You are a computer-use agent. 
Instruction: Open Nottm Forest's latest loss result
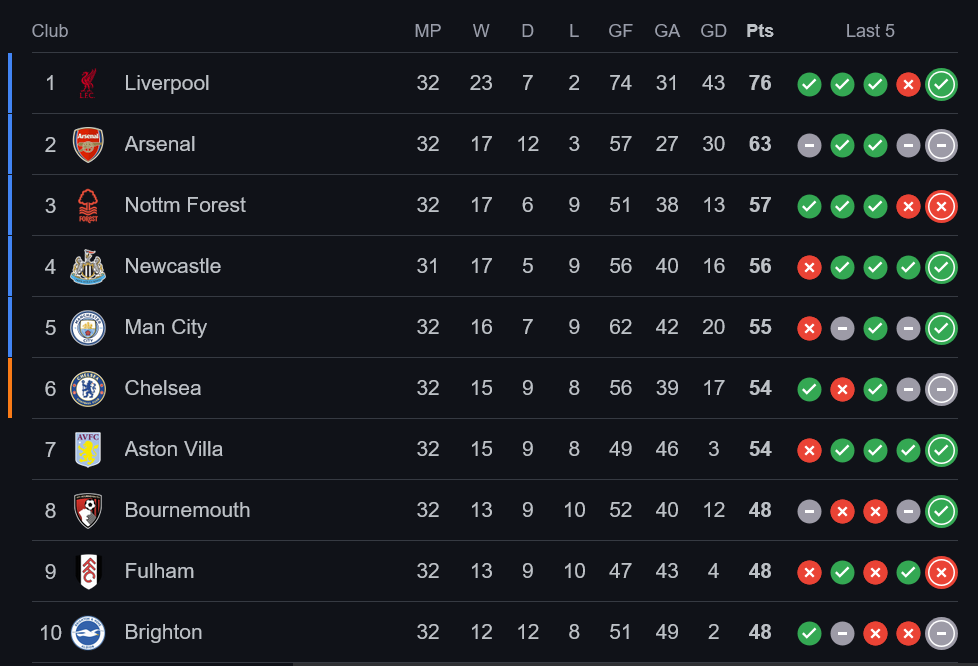coord(941,206)
